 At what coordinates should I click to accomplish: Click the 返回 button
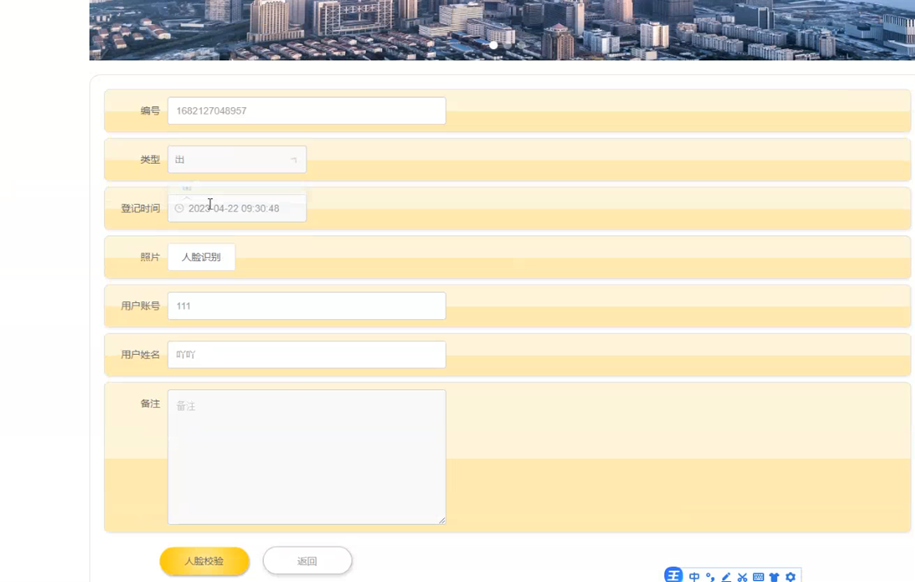coord(308,561)
